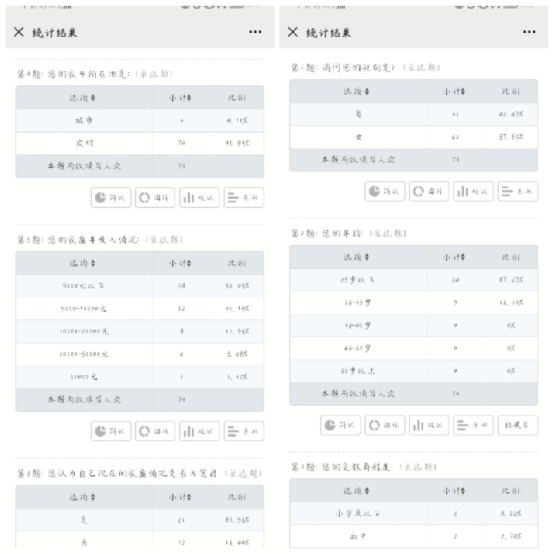The width and height of the screenshot is (553, 553).
Task: Sort 小计 count column in age question 2 table
Action: point(454,257)
